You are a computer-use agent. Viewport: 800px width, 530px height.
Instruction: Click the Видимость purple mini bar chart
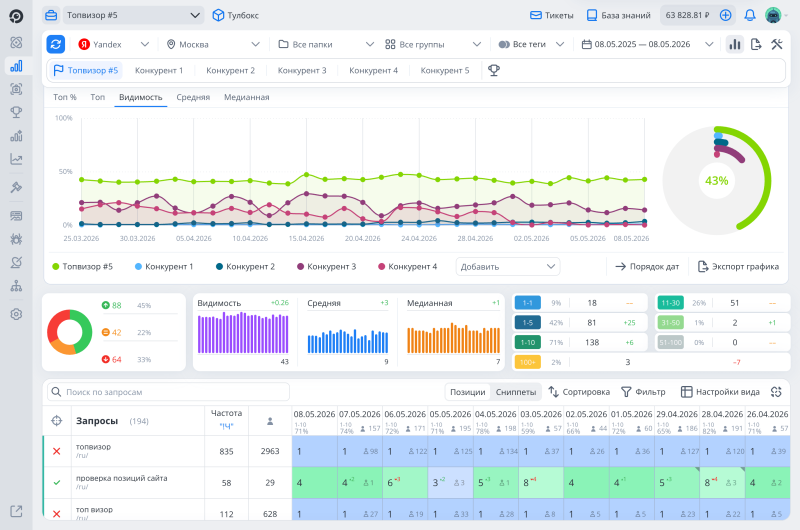pos(243,334)
